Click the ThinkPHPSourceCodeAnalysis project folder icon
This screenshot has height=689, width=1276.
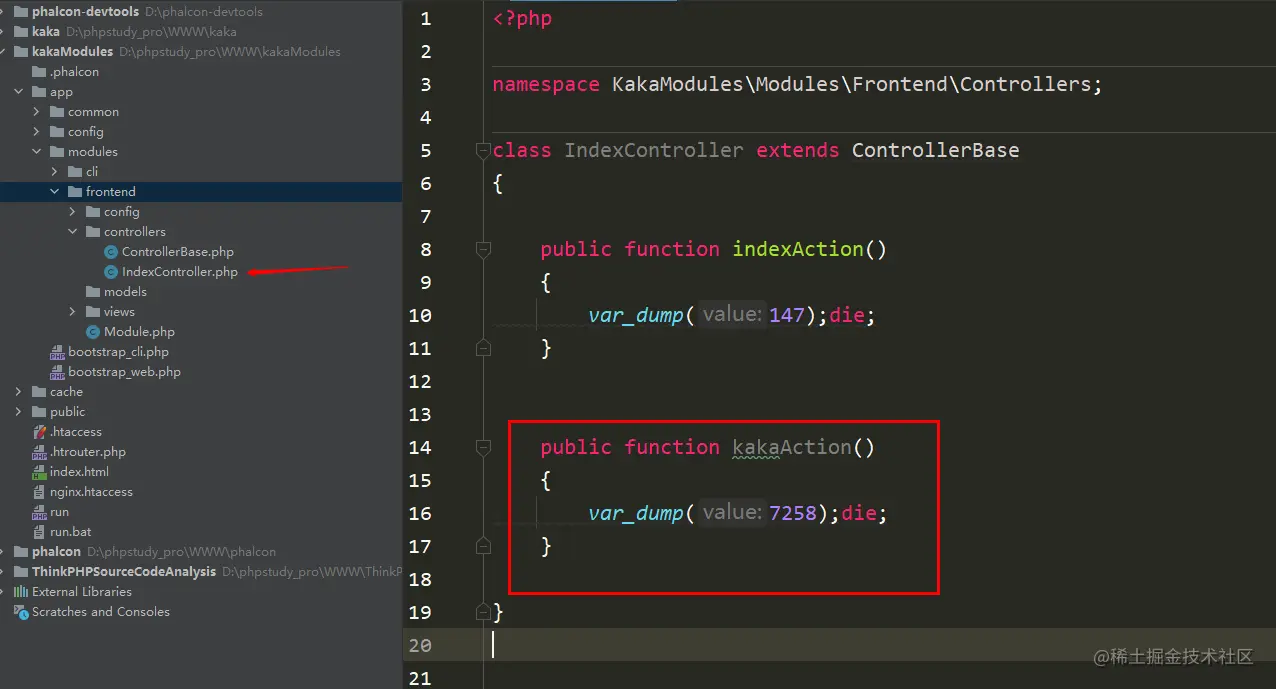21,572
